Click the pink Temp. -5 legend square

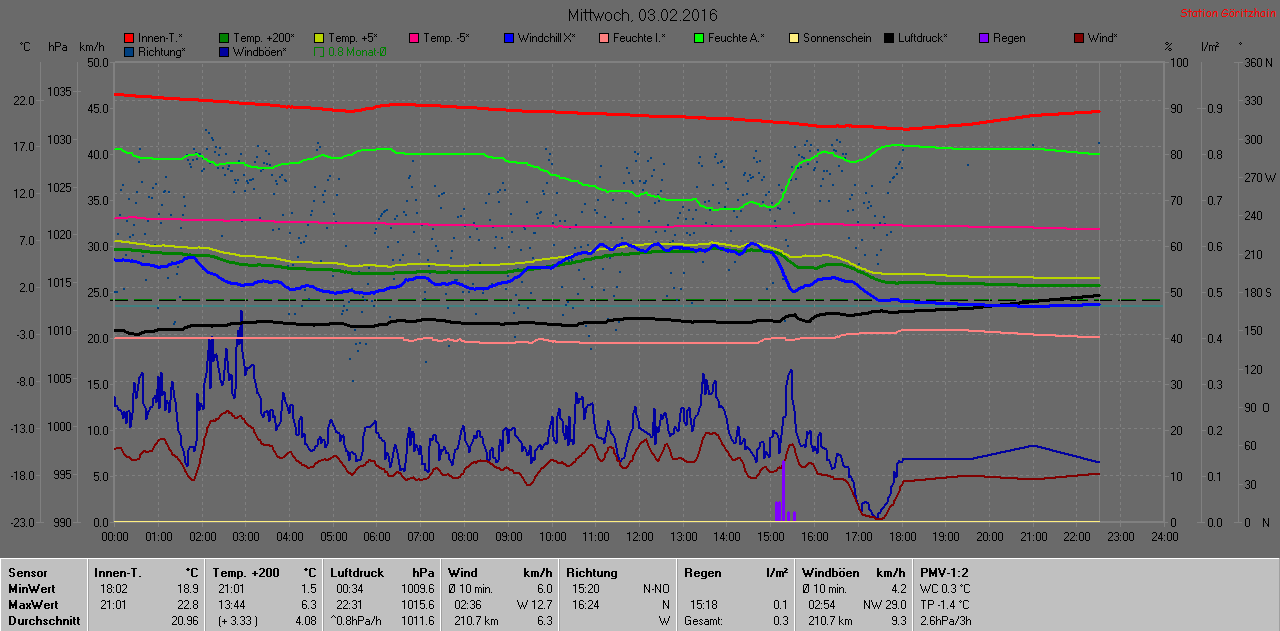click(414, 38)
